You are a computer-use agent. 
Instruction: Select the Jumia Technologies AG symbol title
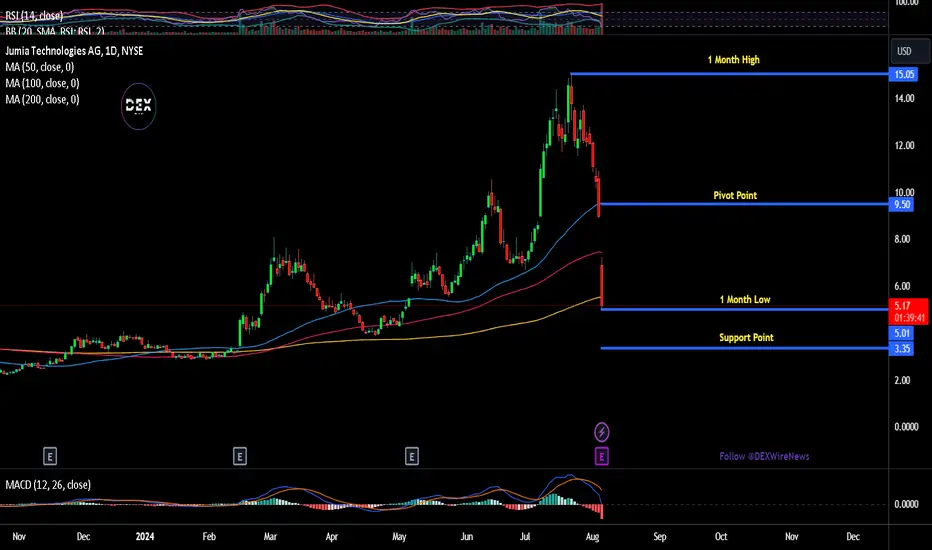[x=74, y=51]
